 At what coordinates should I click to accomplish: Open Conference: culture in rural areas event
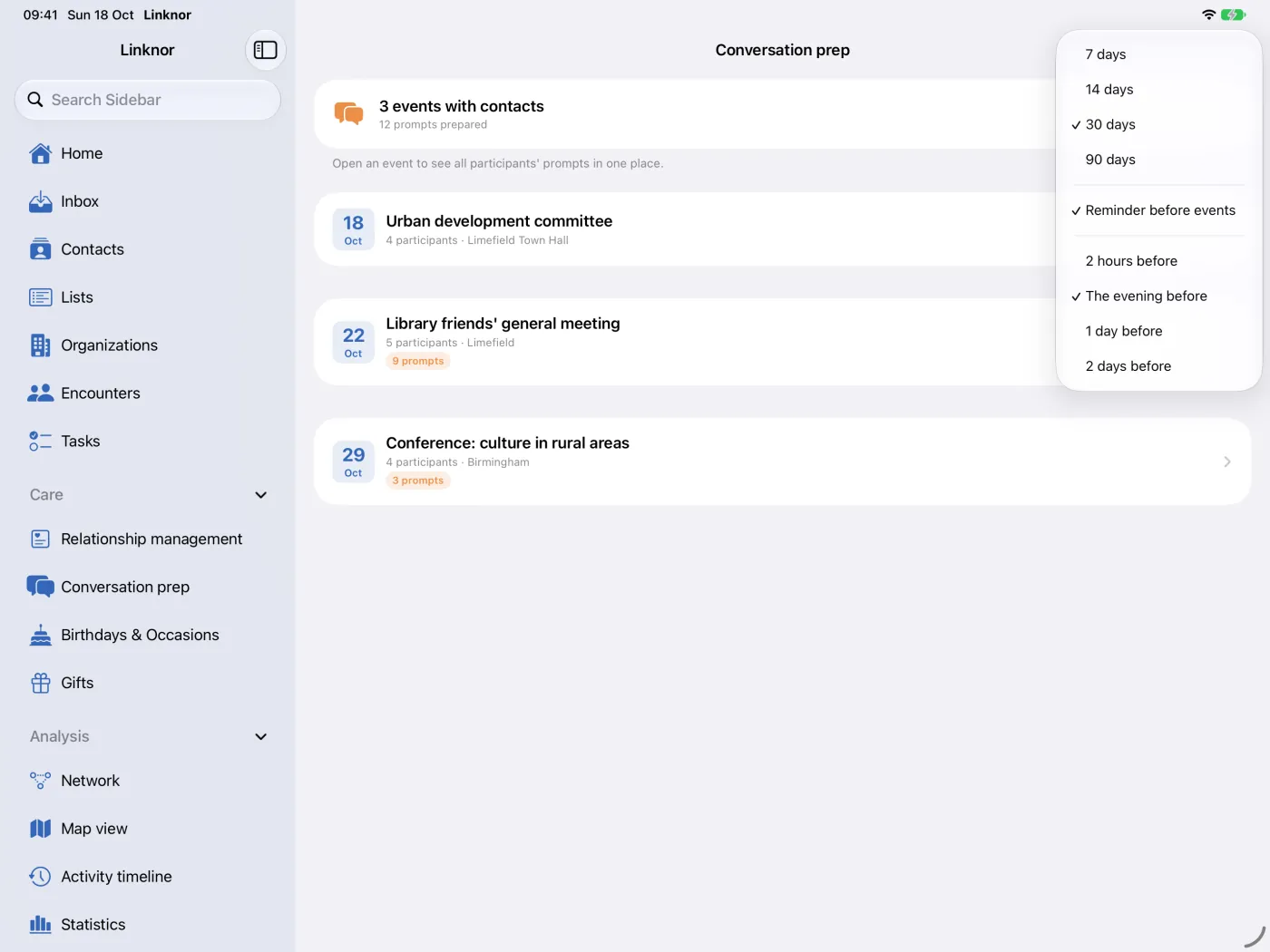783,461
